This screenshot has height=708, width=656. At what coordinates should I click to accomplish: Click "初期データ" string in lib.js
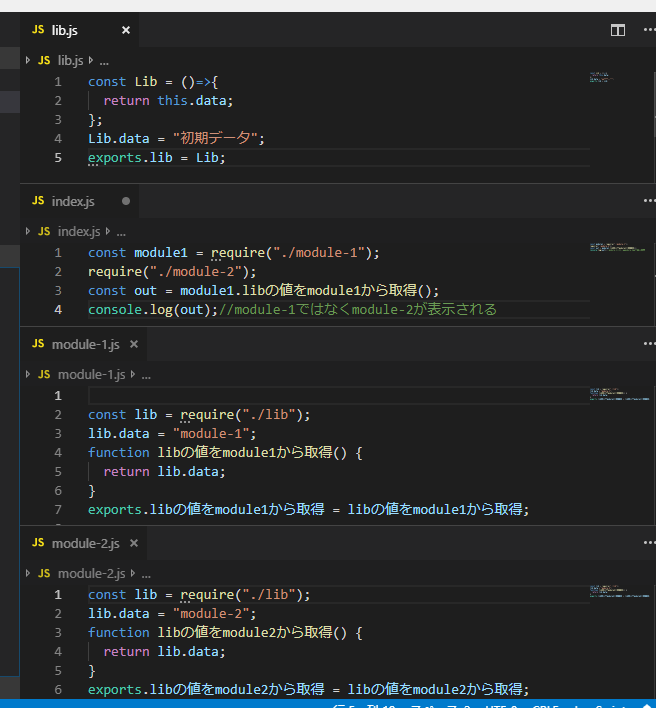[215, 138]
